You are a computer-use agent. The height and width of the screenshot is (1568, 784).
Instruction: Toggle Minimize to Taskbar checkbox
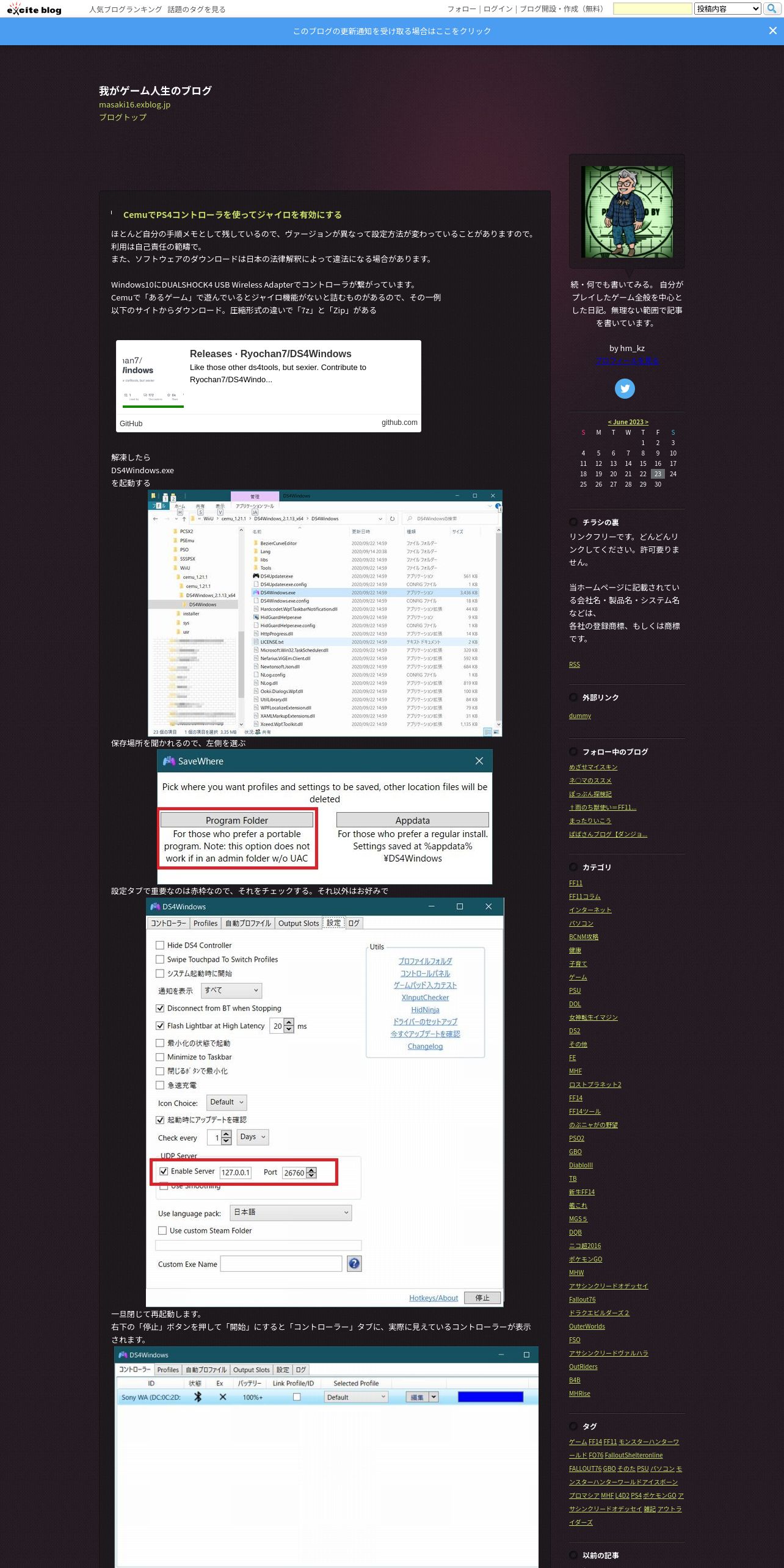tap(160, 1057)
